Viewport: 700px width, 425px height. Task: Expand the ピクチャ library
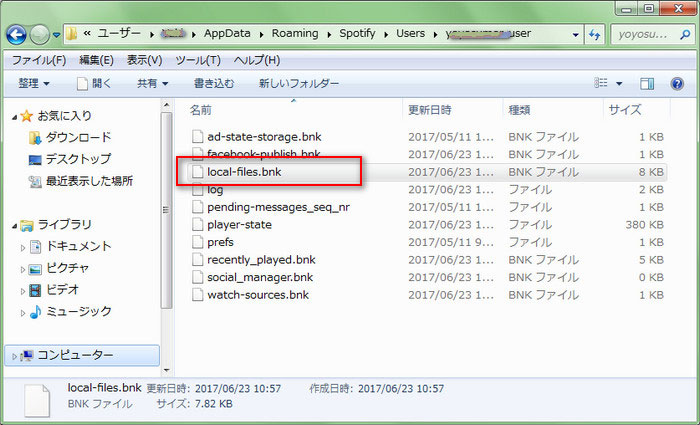(x=23, y=269)
